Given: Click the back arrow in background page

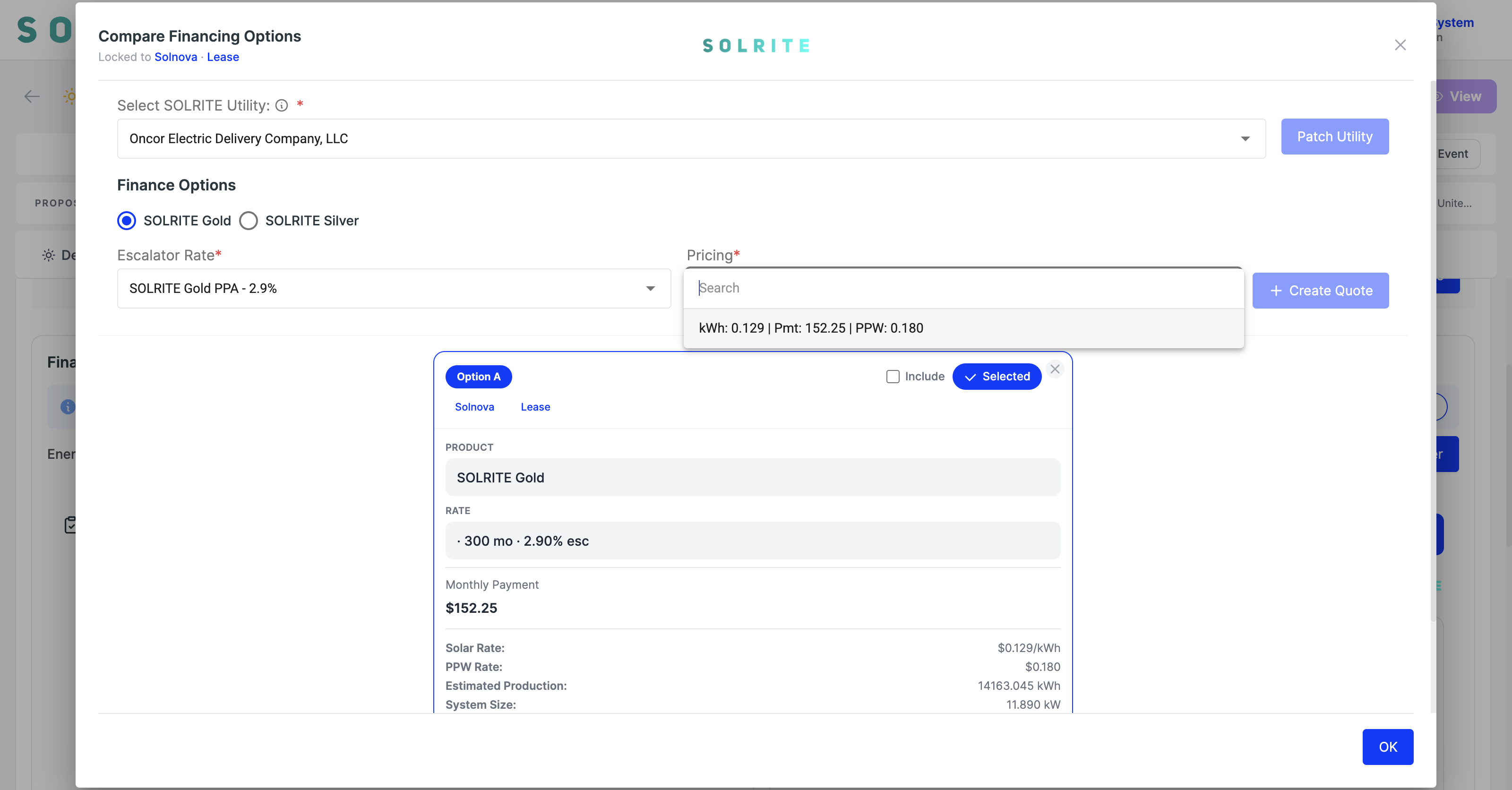Looking at the screenshot, I should 32,96.
